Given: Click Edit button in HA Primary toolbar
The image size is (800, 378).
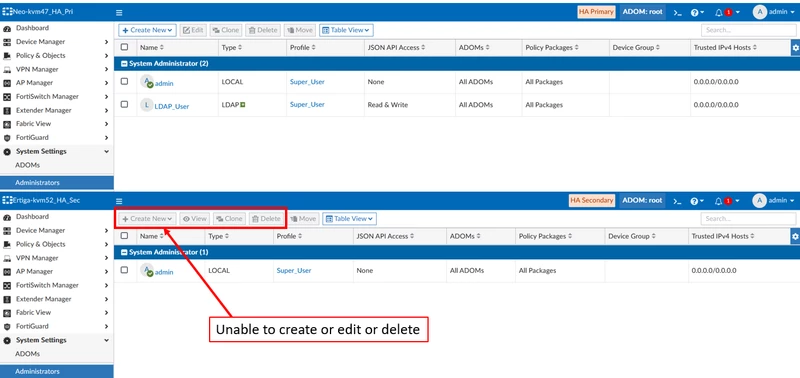Looking at the screenshot, I should [193, 30].
